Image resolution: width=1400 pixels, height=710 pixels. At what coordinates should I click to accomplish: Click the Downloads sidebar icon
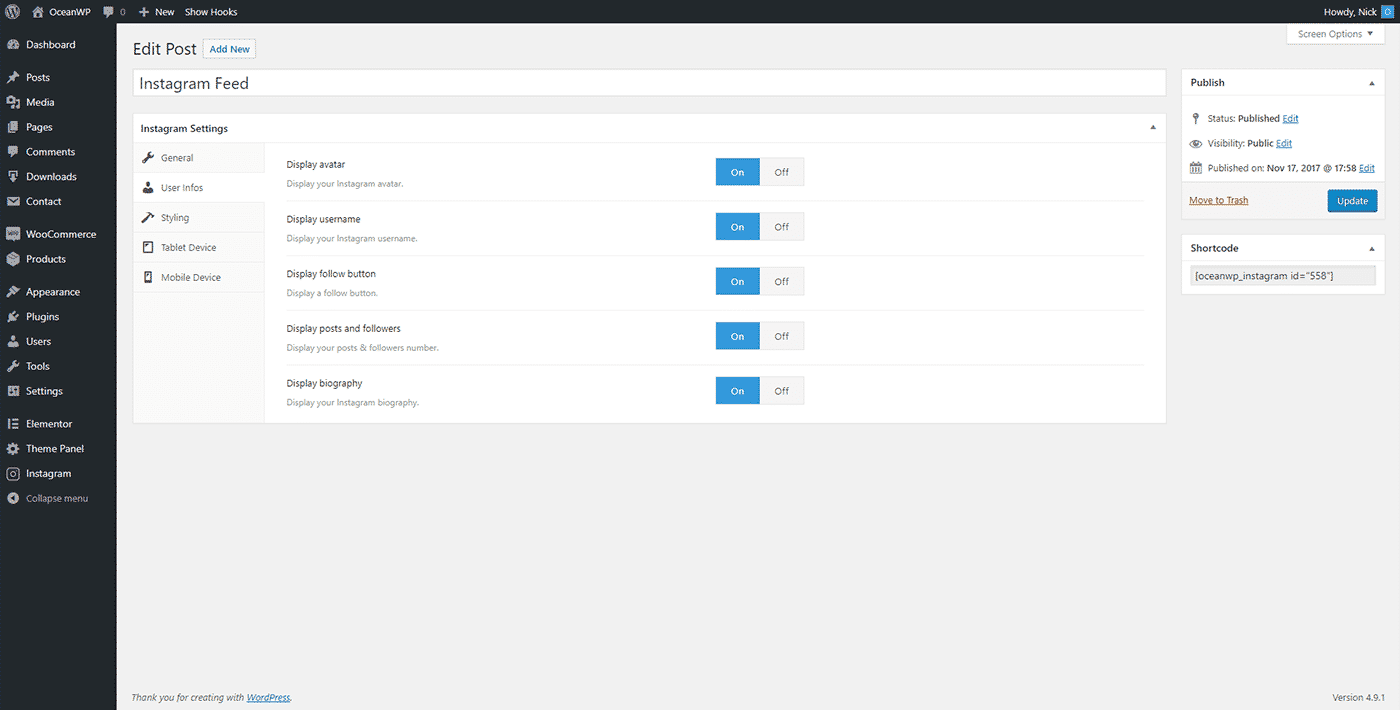13,177
